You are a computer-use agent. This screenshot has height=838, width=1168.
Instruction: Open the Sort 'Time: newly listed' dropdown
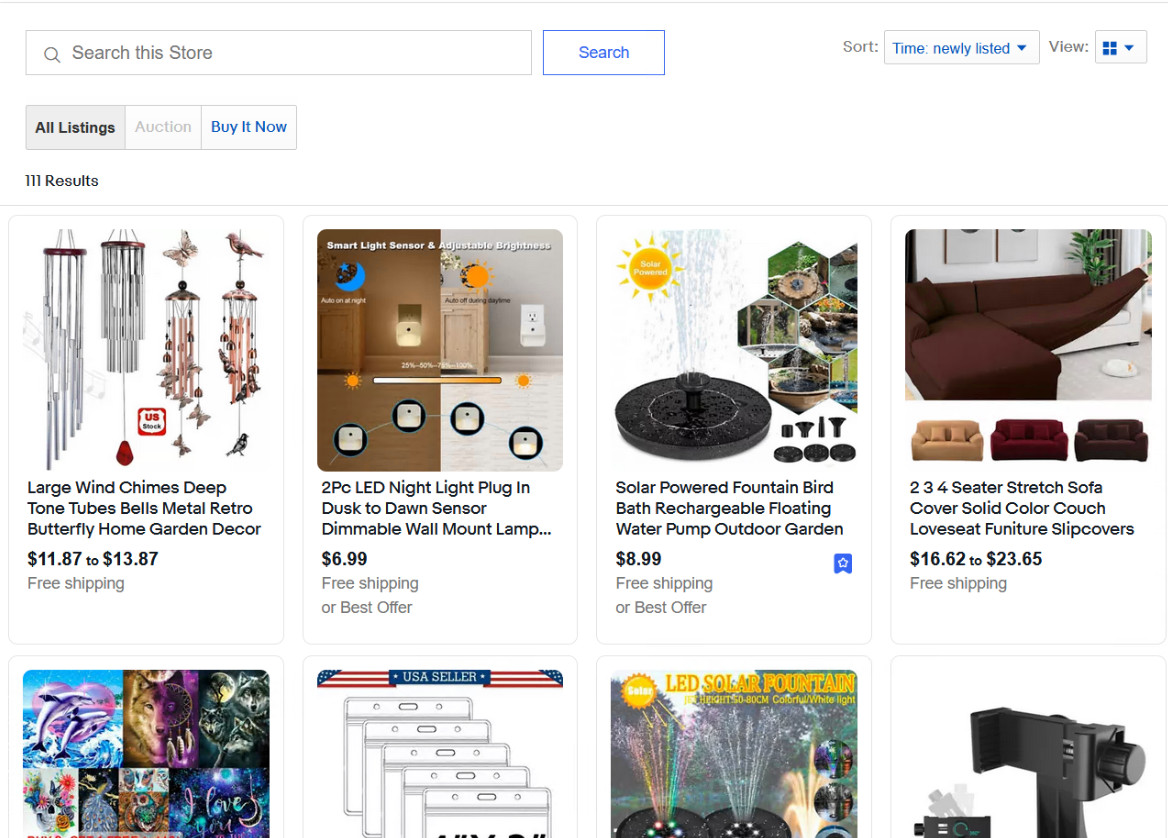[x=960, y=48]
